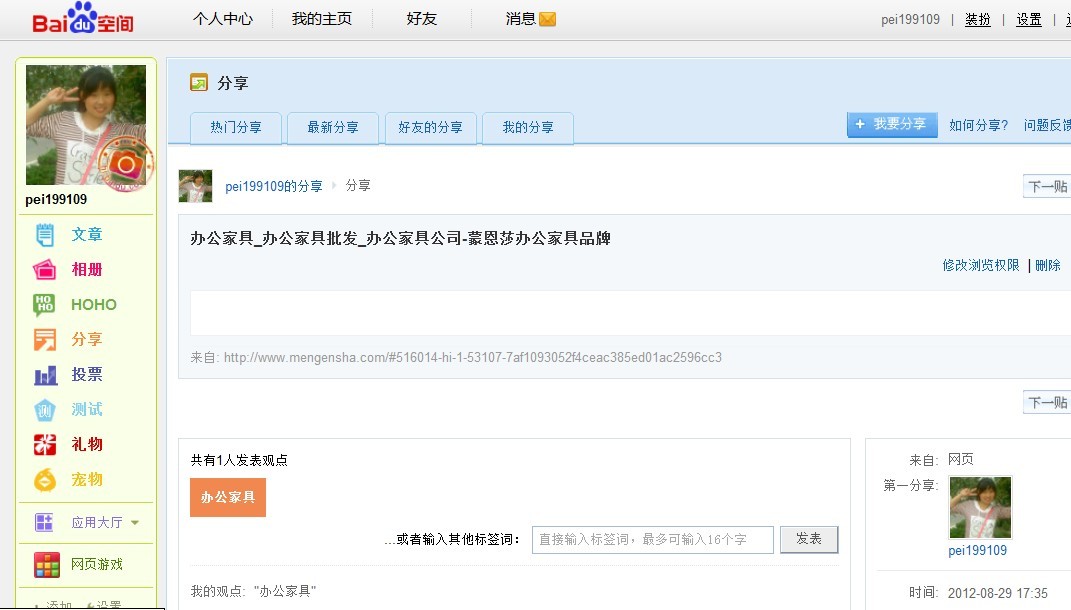Image resolution: width=1071 pixels, height=610 pixels.
Task: Click the upper 下一贴 button
Action: tap(1047, 186)
